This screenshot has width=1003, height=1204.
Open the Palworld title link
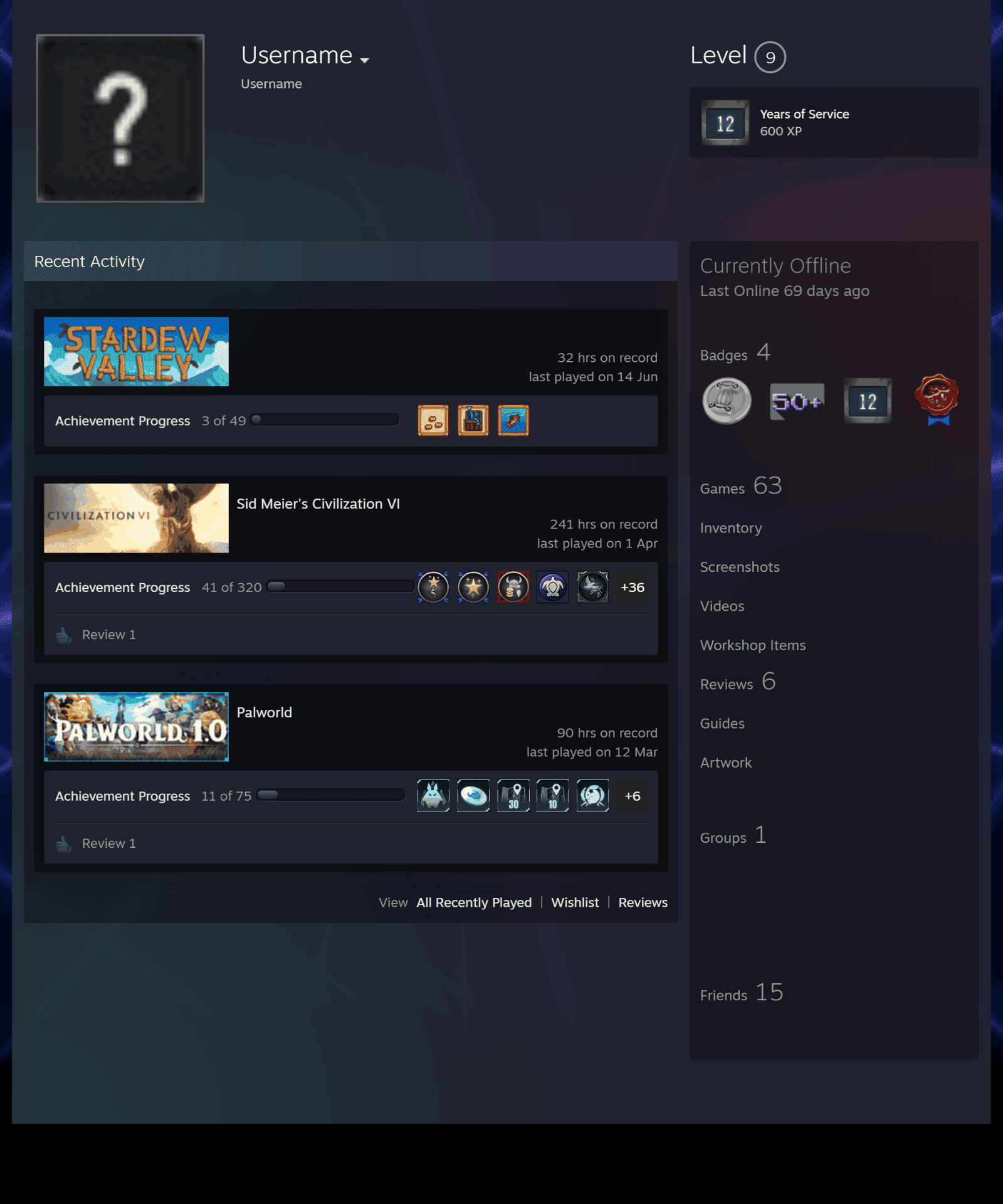[x=264, y=712]
